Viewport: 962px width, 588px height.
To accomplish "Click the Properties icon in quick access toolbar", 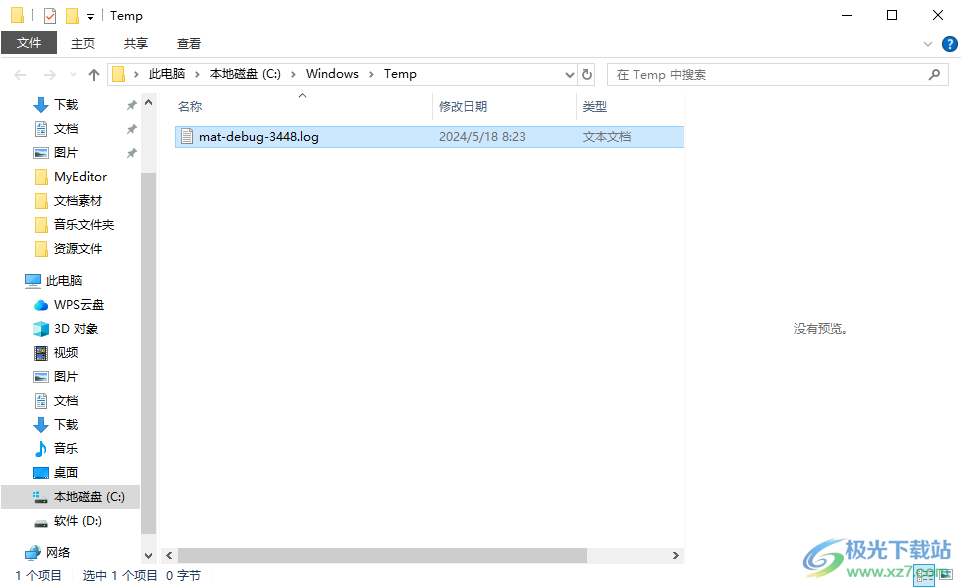I will [x=50, y=15].
